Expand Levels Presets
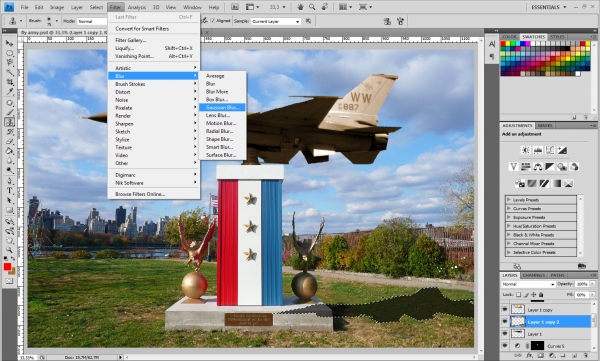The width and height of the screenshot is (600, 361). click(x=509, y=199)
